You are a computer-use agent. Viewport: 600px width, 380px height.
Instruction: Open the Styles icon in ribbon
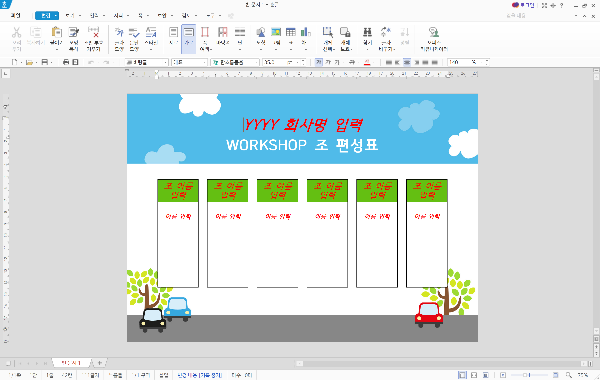(151, 33)
